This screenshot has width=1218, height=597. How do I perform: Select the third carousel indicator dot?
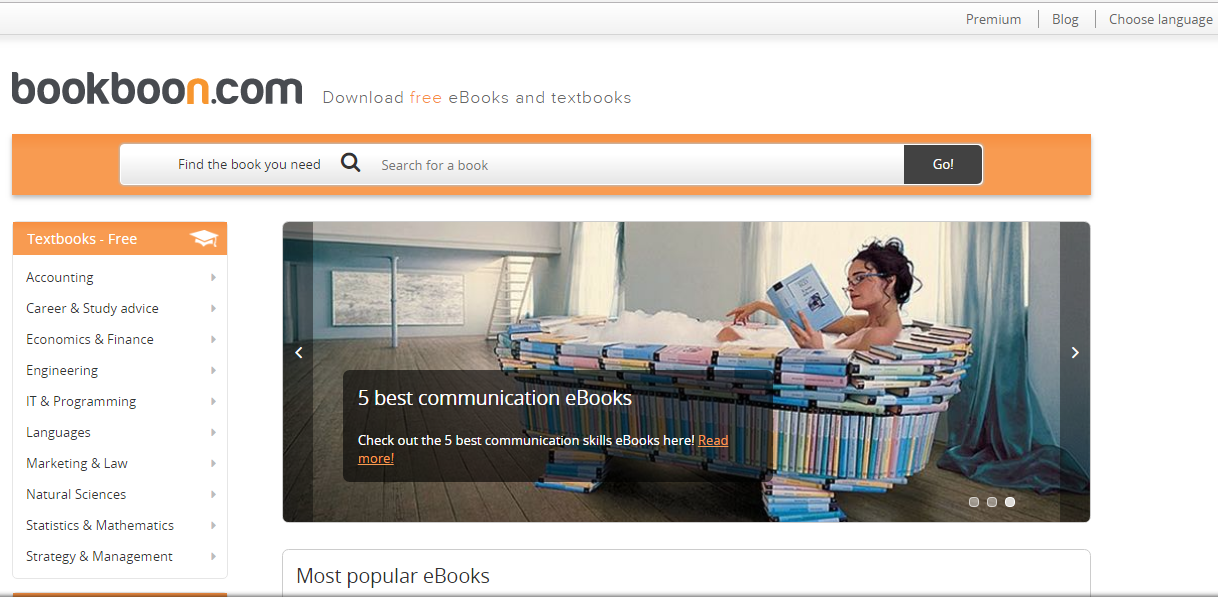pyautogui.click(x=1010, y=502)
